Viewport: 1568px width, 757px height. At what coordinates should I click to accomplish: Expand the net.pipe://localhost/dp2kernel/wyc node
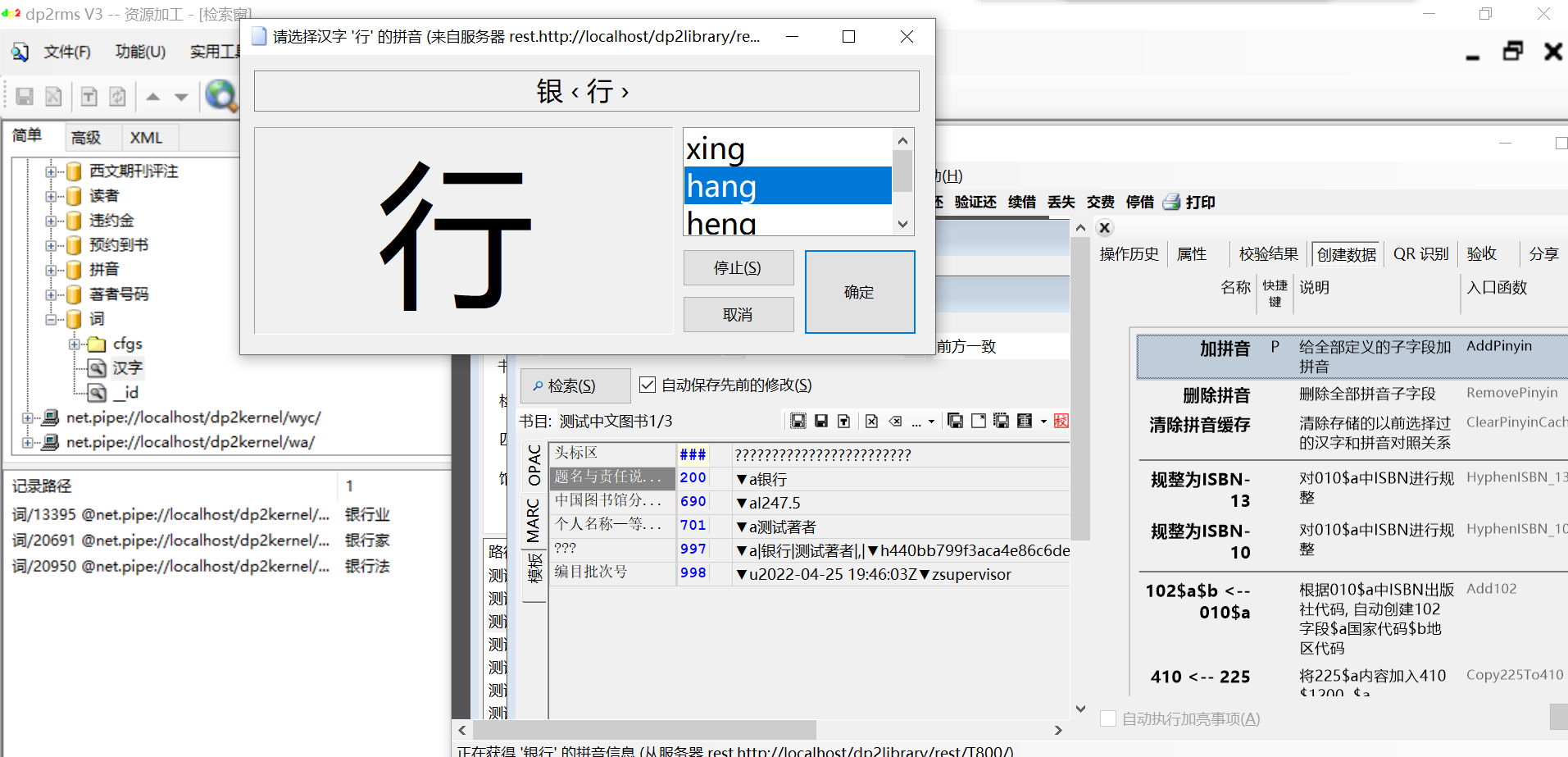coord(29,417)
